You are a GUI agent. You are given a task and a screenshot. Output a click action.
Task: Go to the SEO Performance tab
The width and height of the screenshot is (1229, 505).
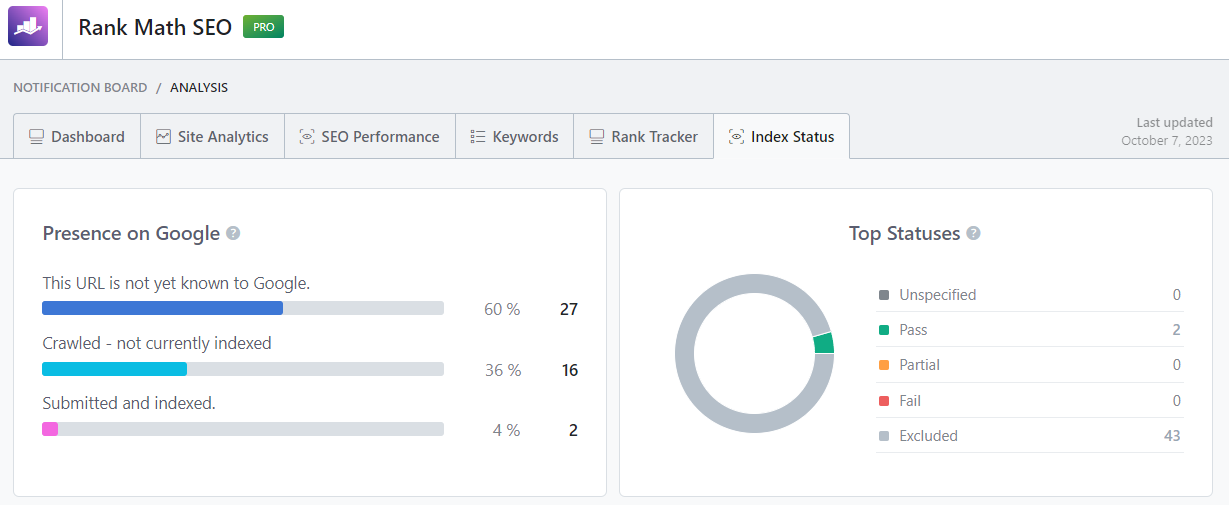[370, 137]
